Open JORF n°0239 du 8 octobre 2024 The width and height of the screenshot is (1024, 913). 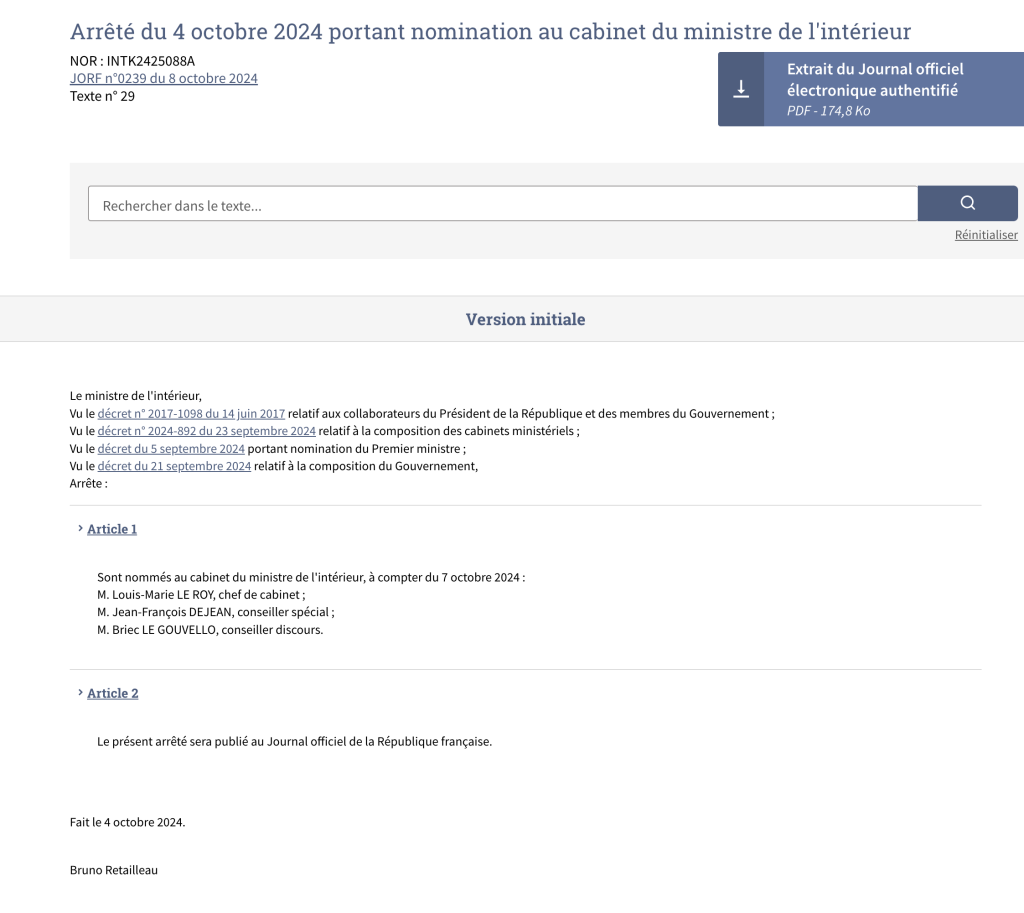[163, 78]
